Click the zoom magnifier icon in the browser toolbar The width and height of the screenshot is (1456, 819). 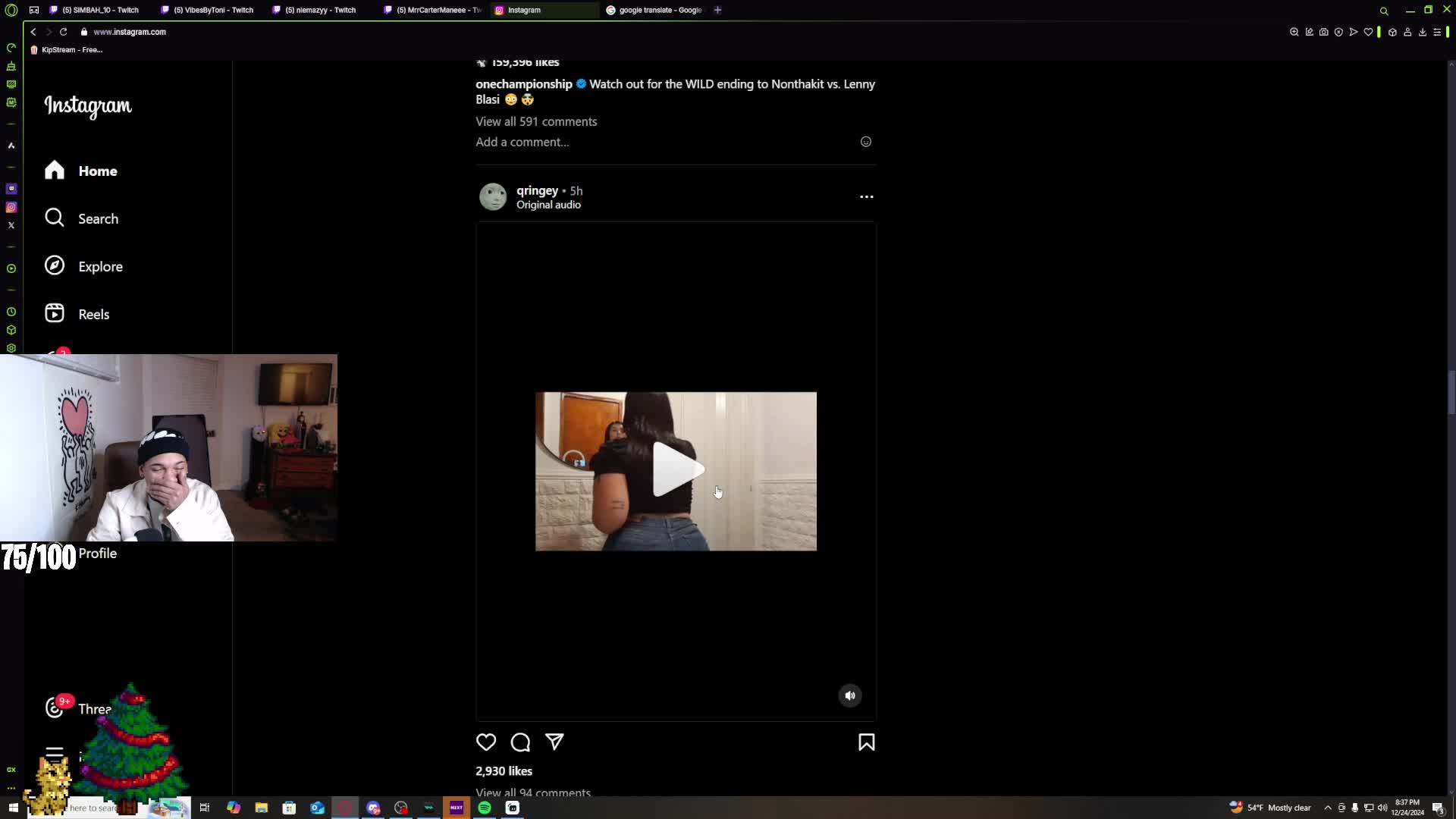pos(1294,32)
